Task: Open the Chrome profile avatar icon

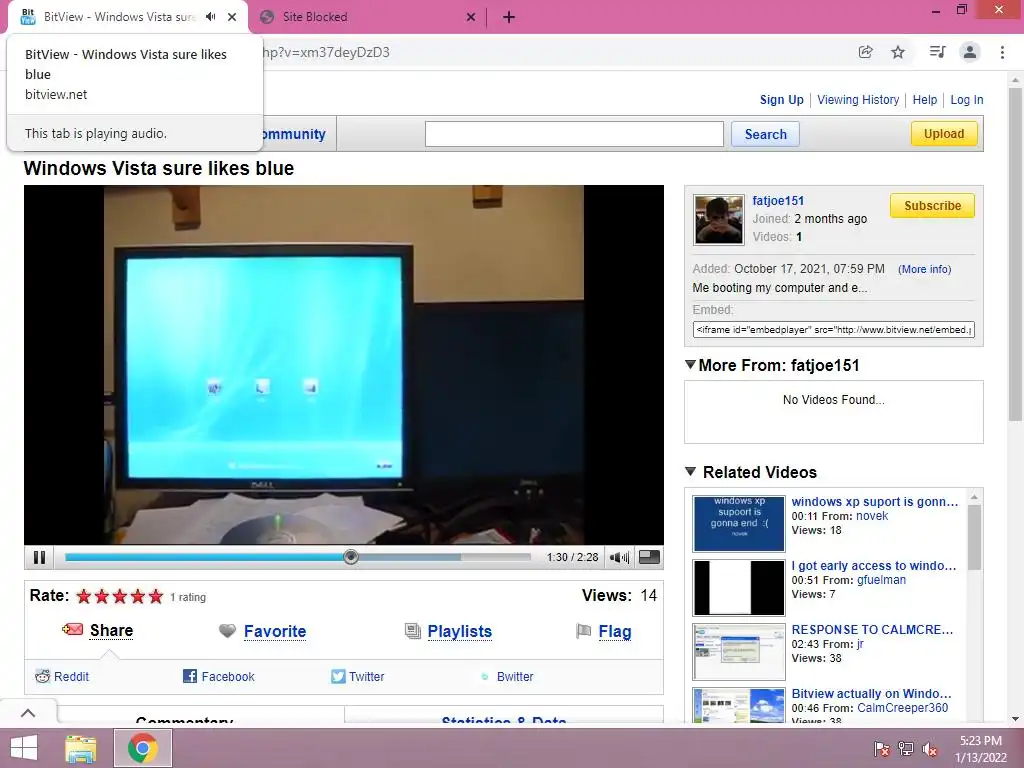Action: point(970,52)
